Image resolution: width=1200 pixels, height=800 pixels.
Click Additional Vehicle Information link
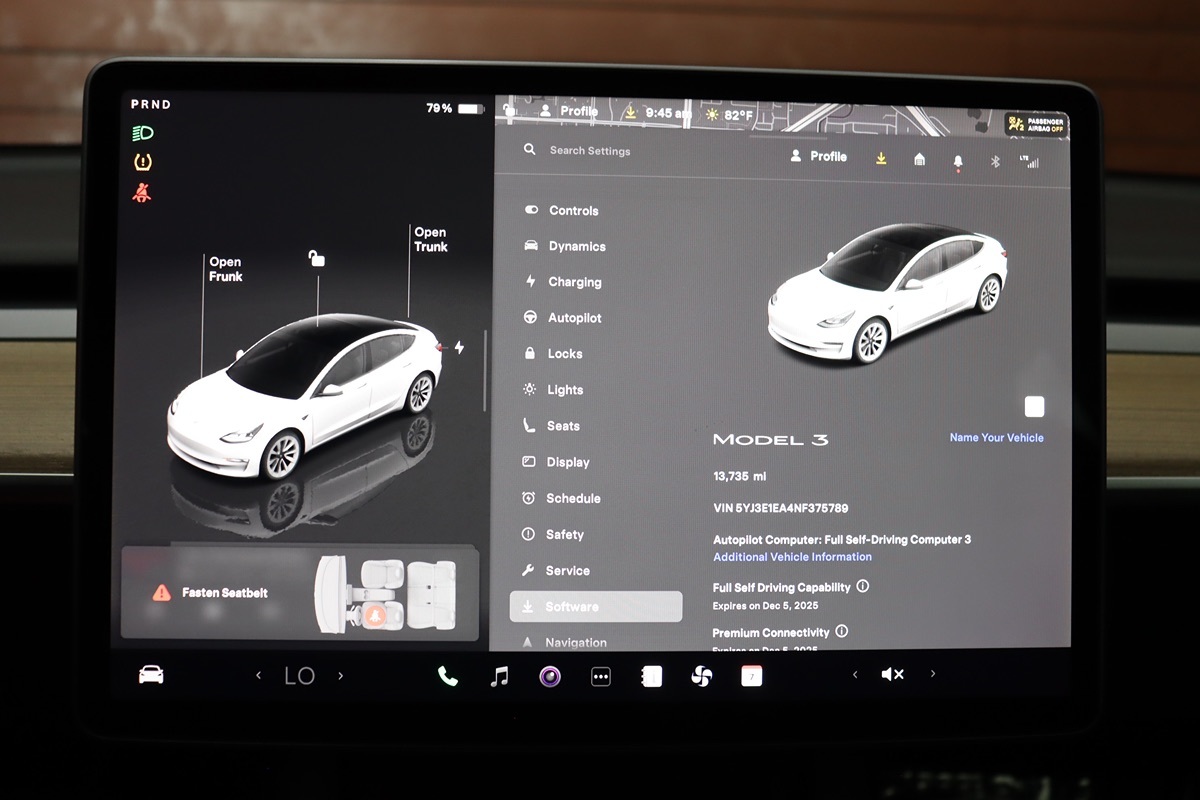(792, 557)
